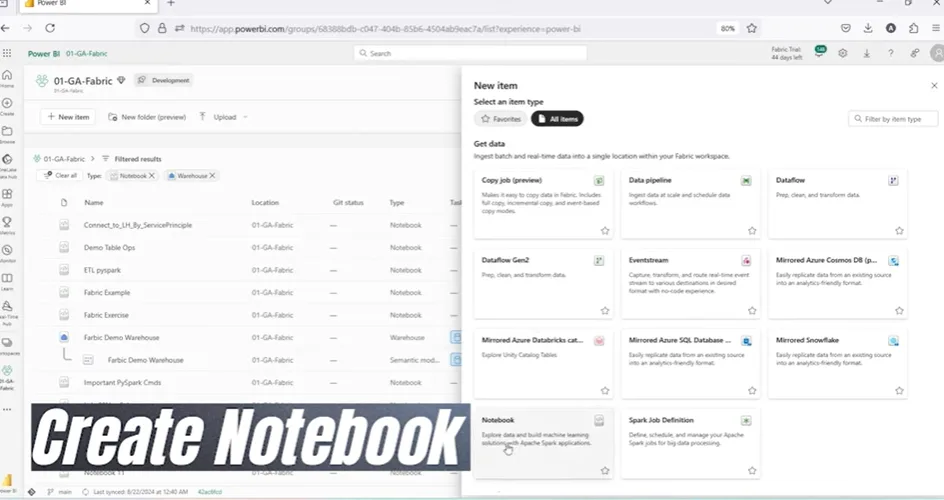Open the notifications icon in header

[819, 52]
